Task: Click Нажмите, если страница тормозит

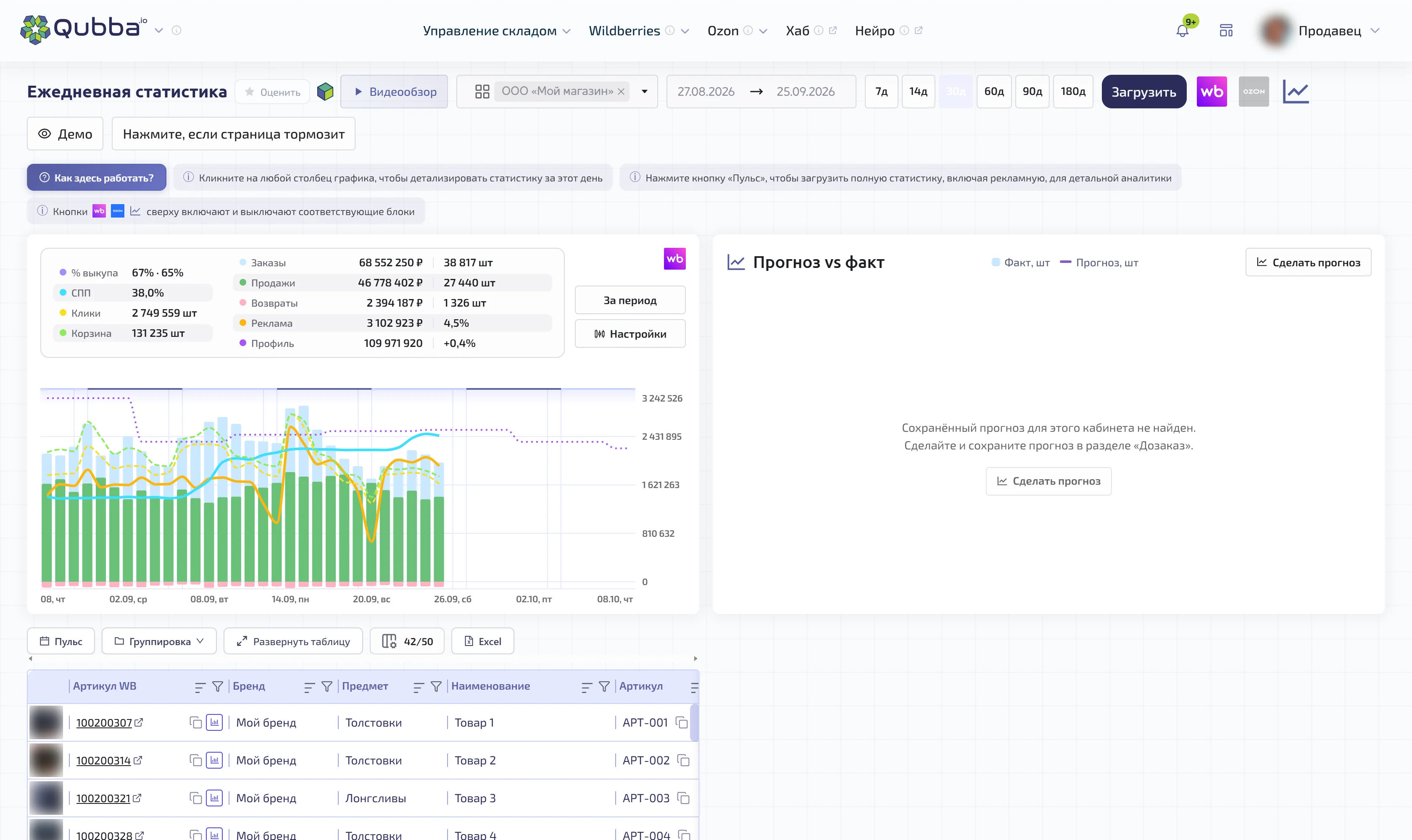Action: tap(233, 134)
